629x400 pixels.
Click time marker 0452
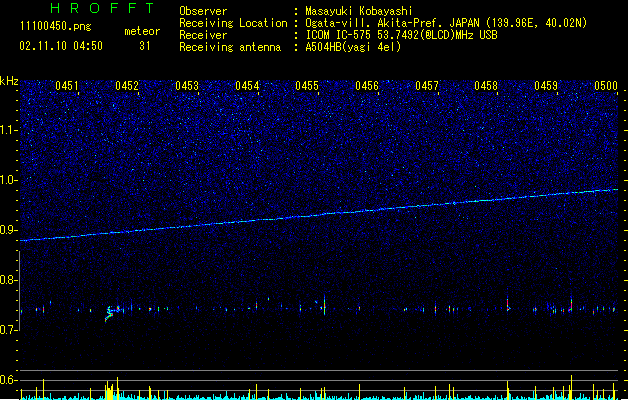click(x=127, y=86)
